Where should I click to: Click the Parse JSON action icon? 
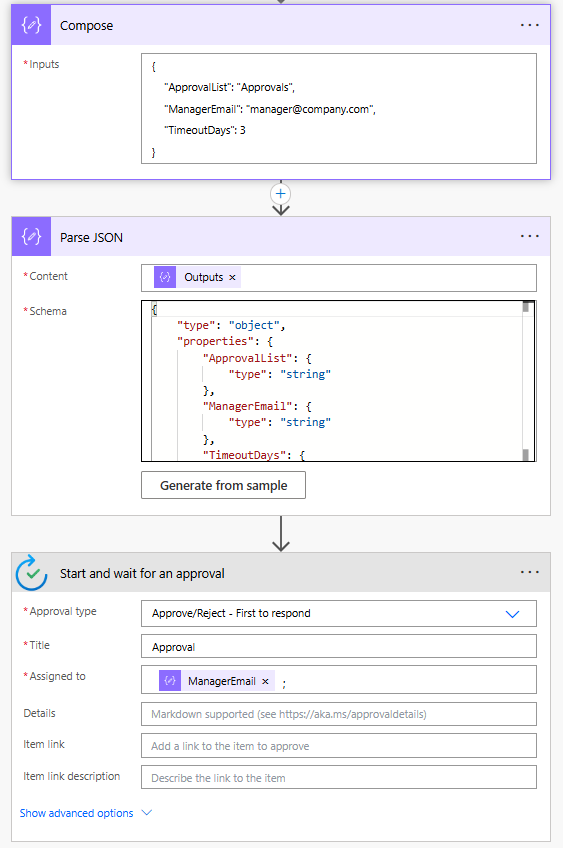(31, 236)
